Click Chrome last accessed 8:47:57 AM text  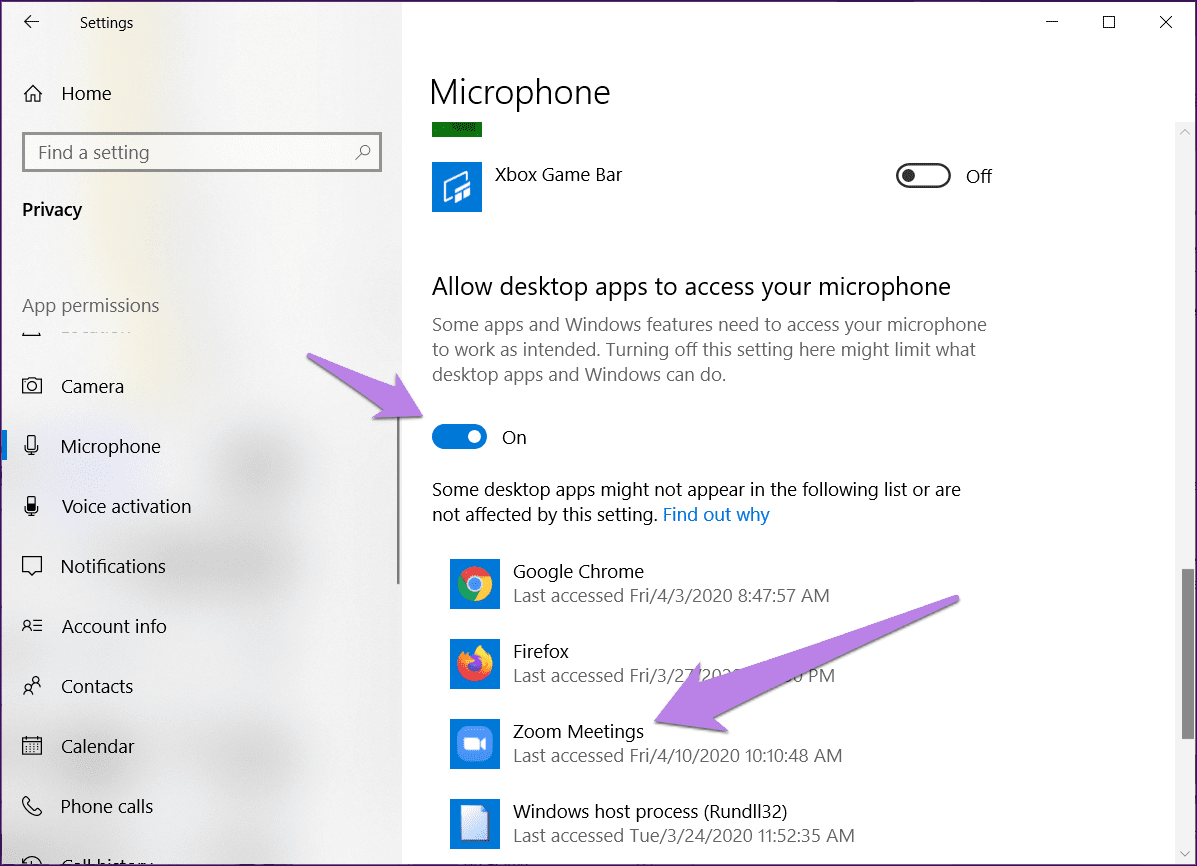tap(671, 596)
